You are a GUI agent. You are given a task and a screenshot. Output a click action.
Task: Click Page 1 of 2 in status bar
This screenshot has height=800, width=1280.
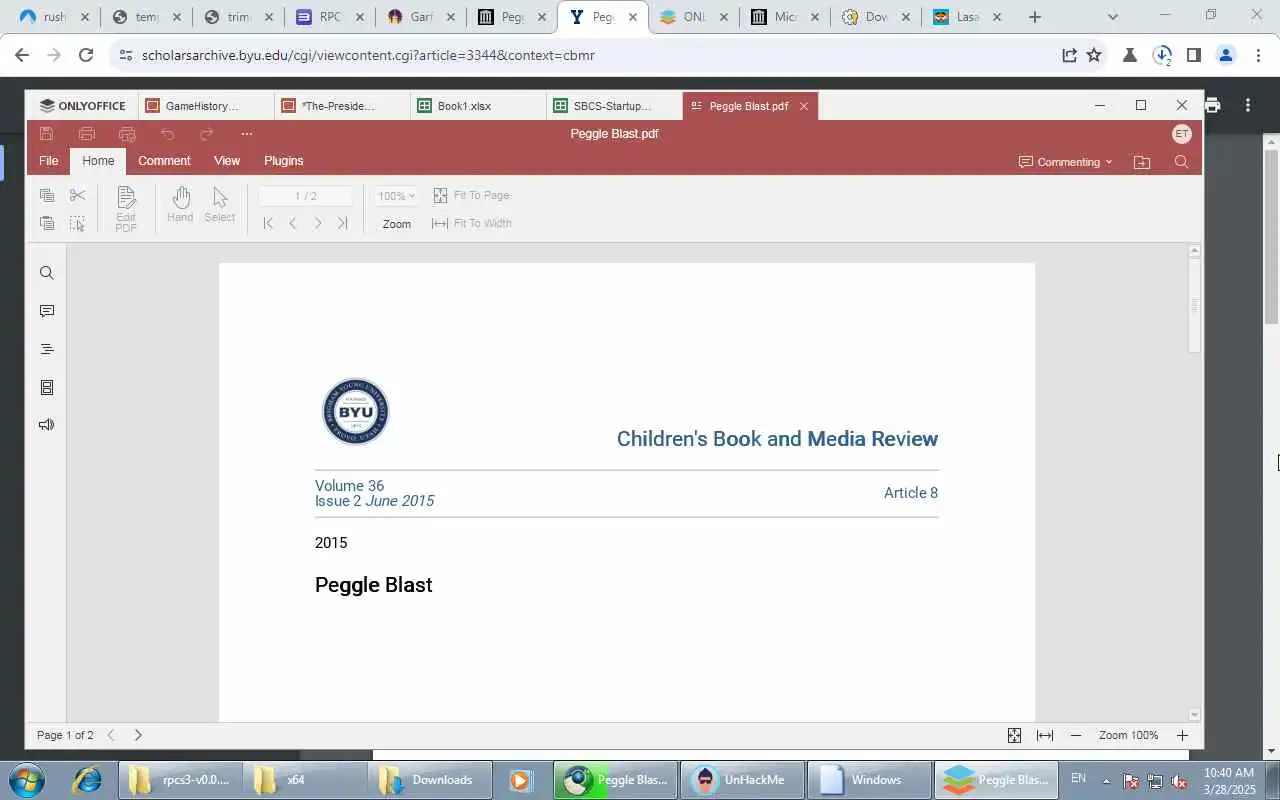(x=65, y=735)
